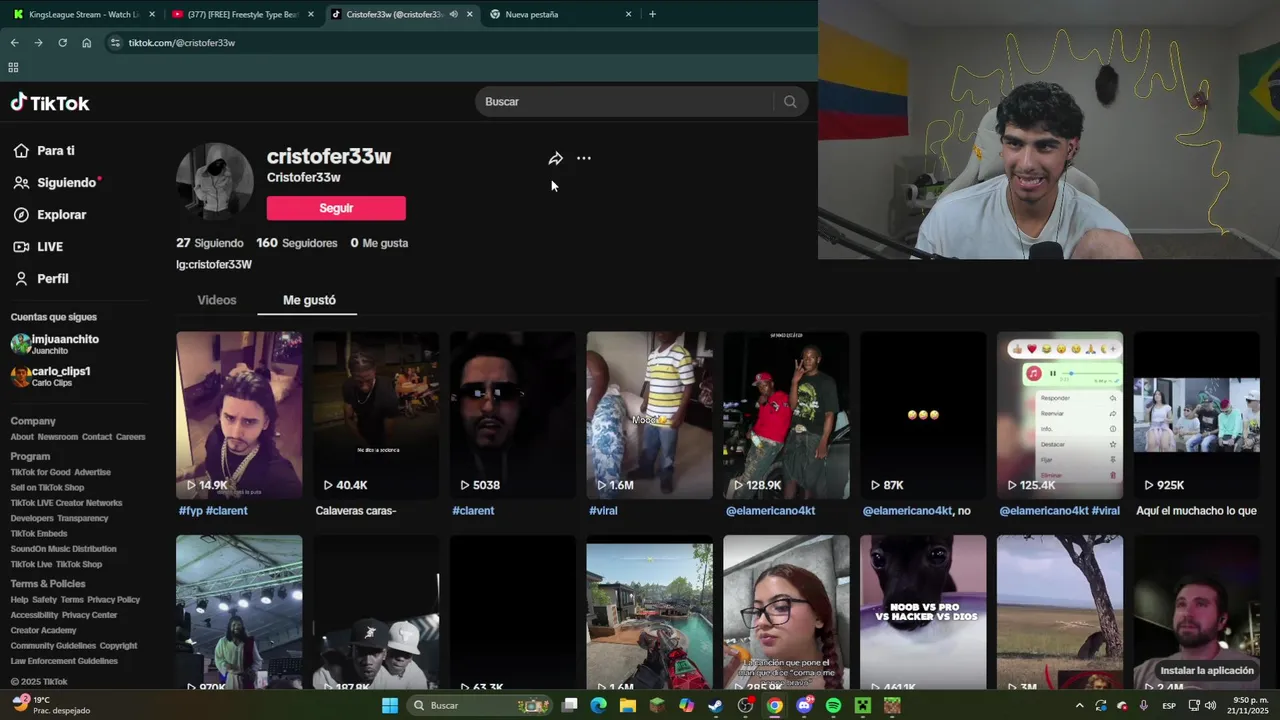
Task: Open the video with 925K views
Action: pos(1197,415)
